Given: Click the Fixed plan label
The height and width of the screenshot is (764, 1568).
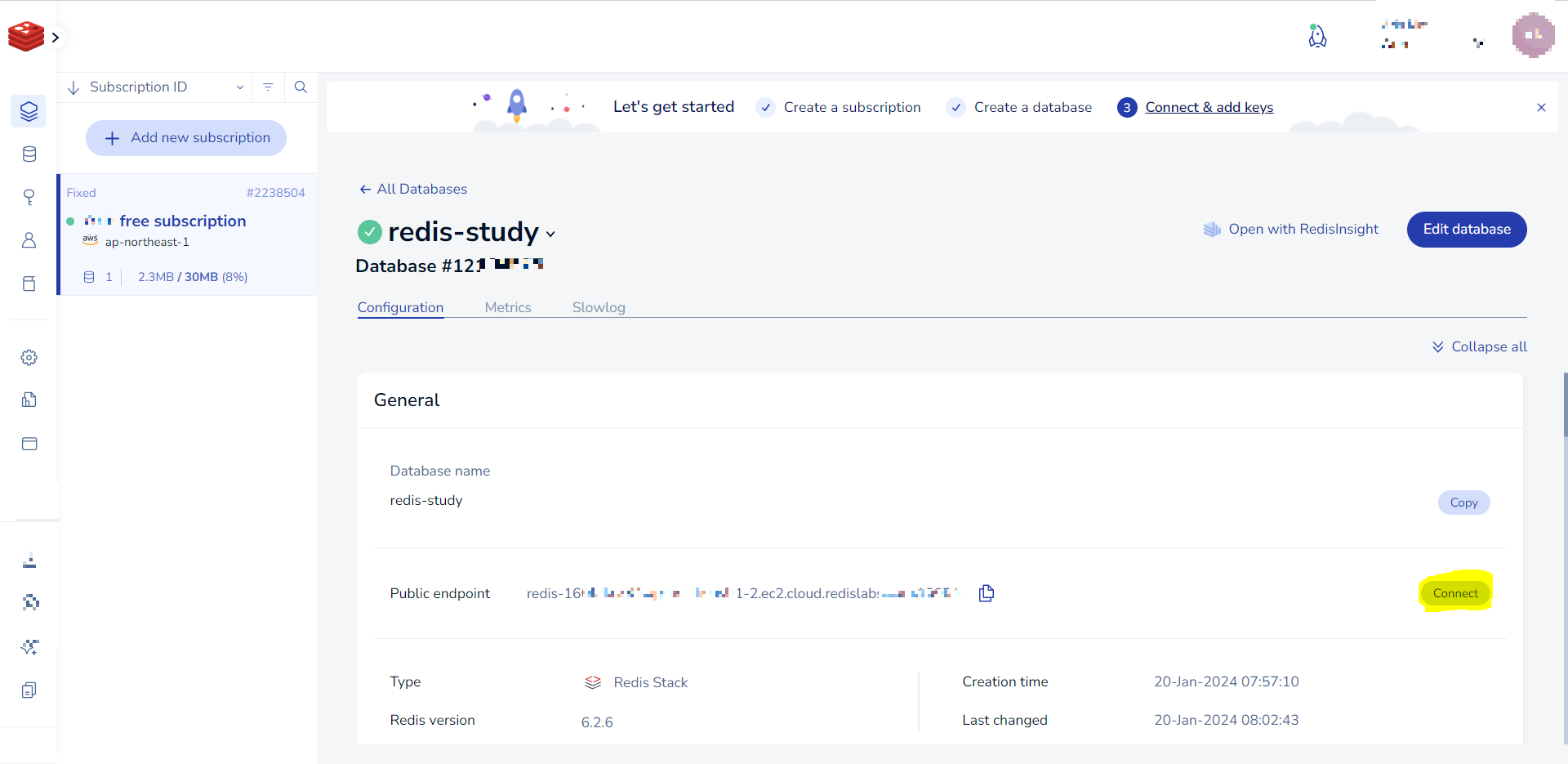Looking at the screenshot, I should [x=81, y=193].
